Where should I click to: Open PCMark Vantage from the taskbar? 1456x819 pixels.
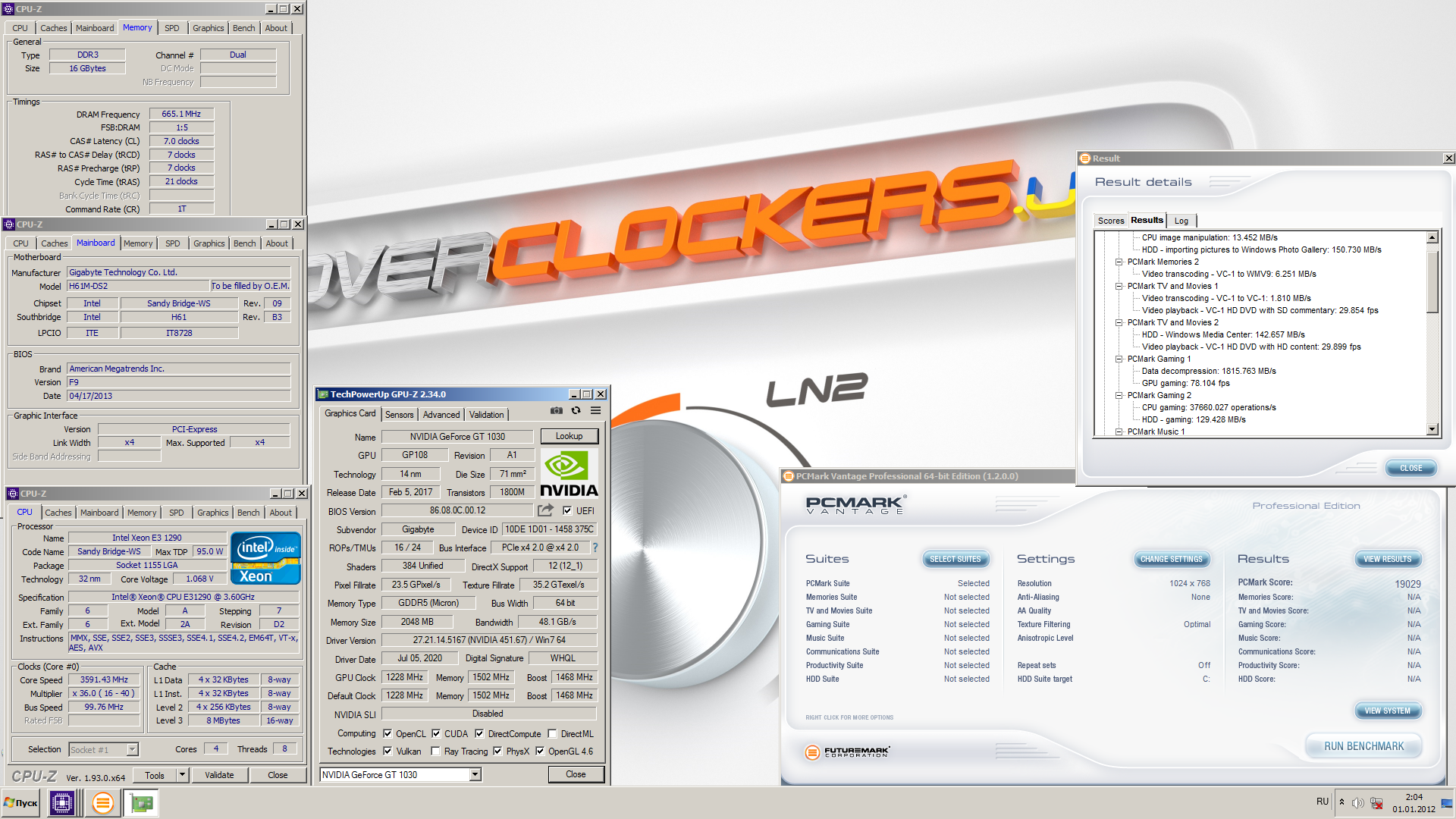102,802
